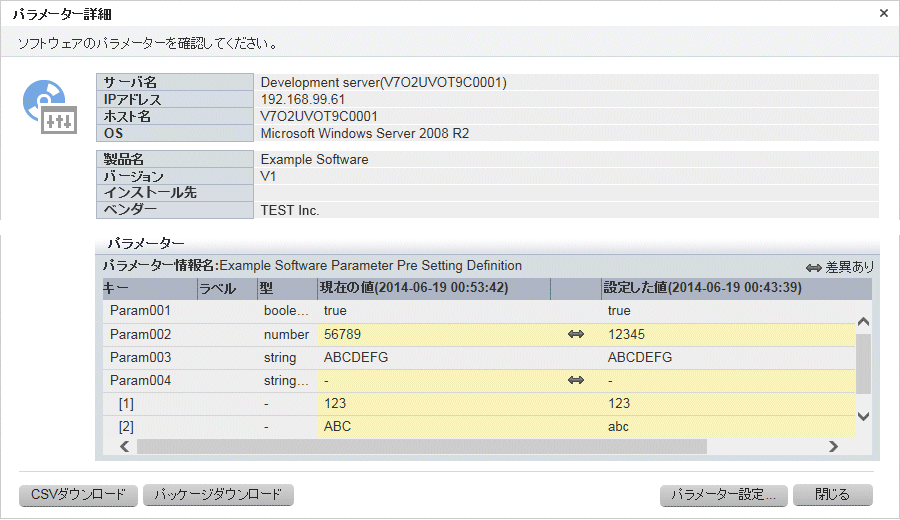Click vendor value TEST Inc.
Viewport: 900px width, 520px height.
point(289,210)
